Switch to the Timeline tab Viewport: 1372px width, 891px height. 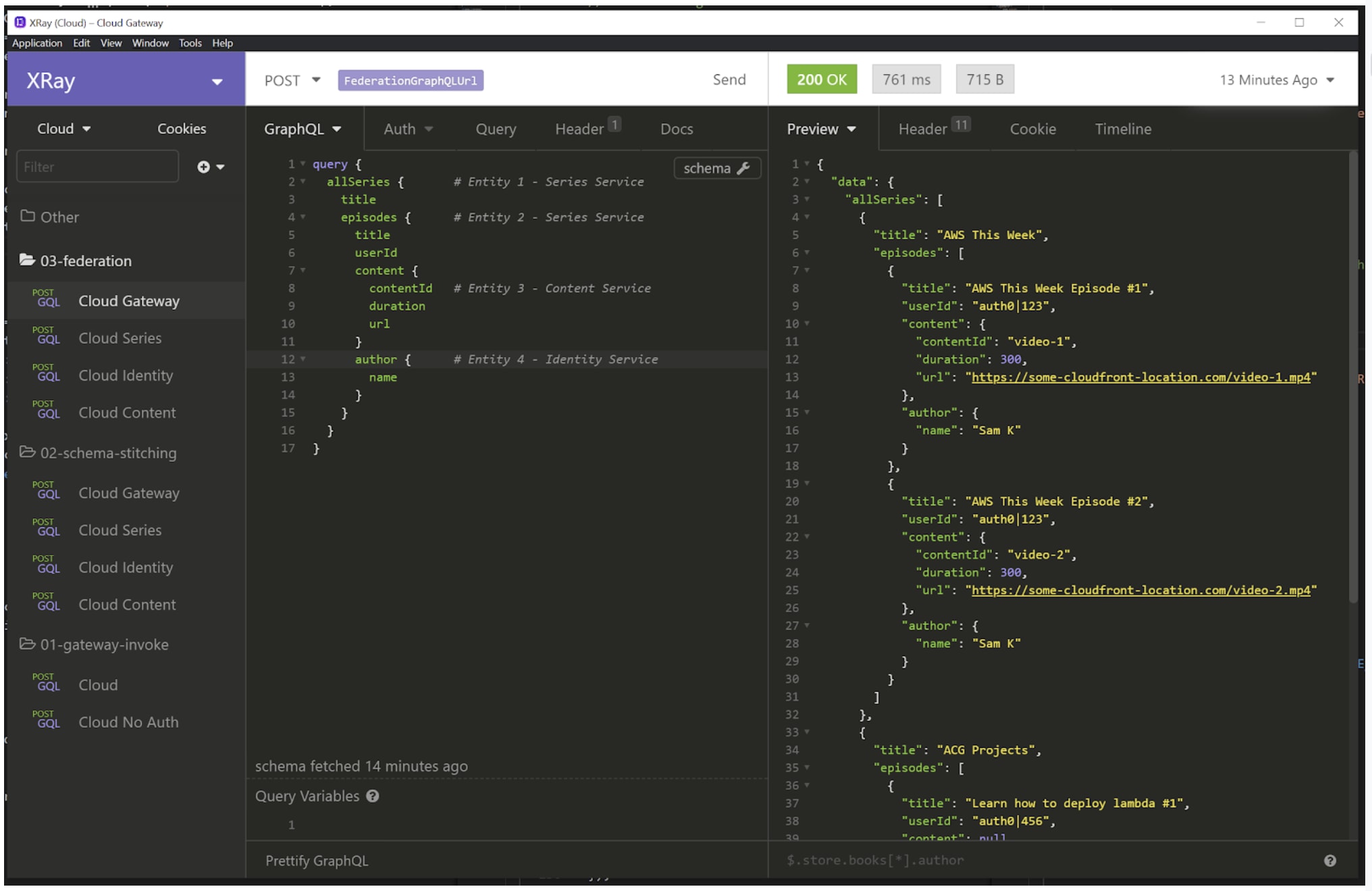(1123, 128)
